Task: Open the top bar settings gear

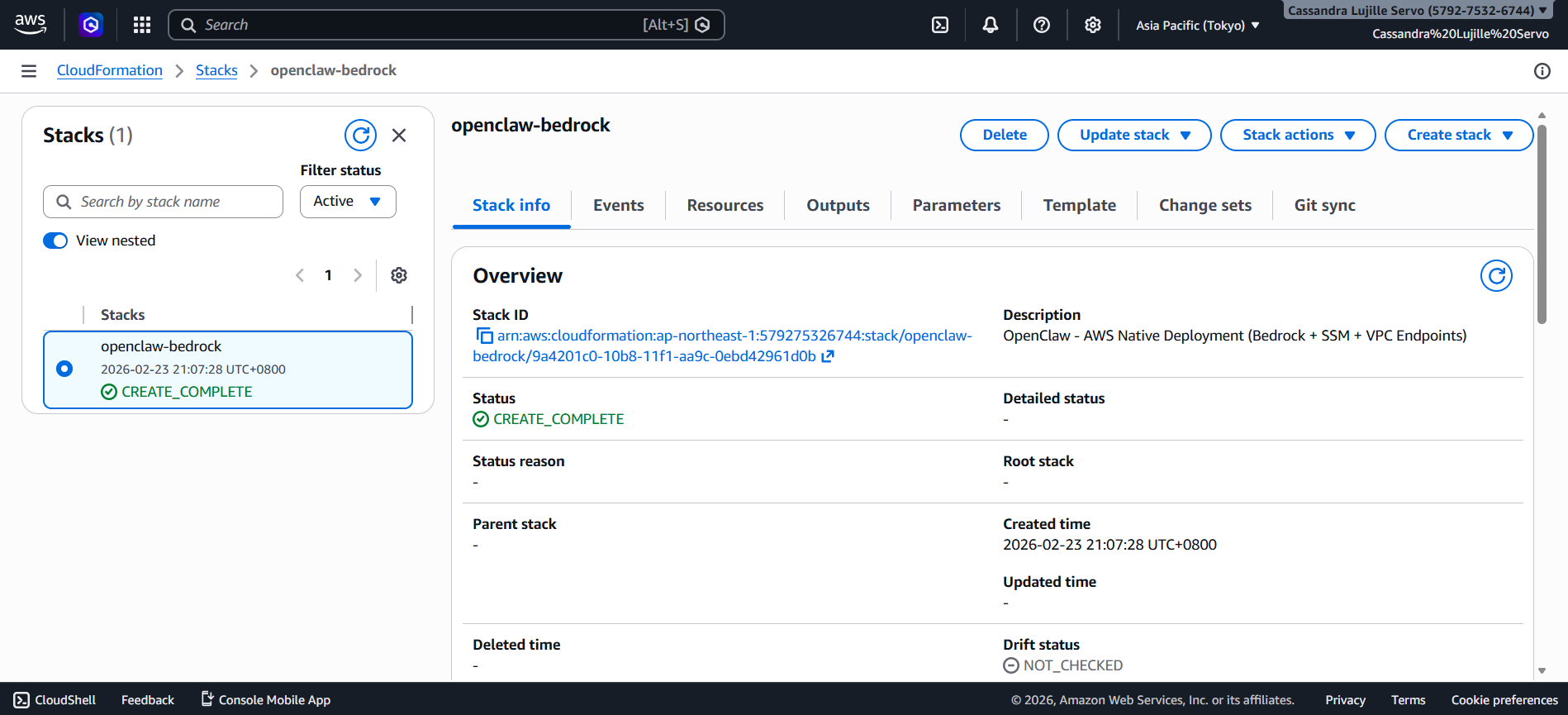Action: tap(1093, 25)
